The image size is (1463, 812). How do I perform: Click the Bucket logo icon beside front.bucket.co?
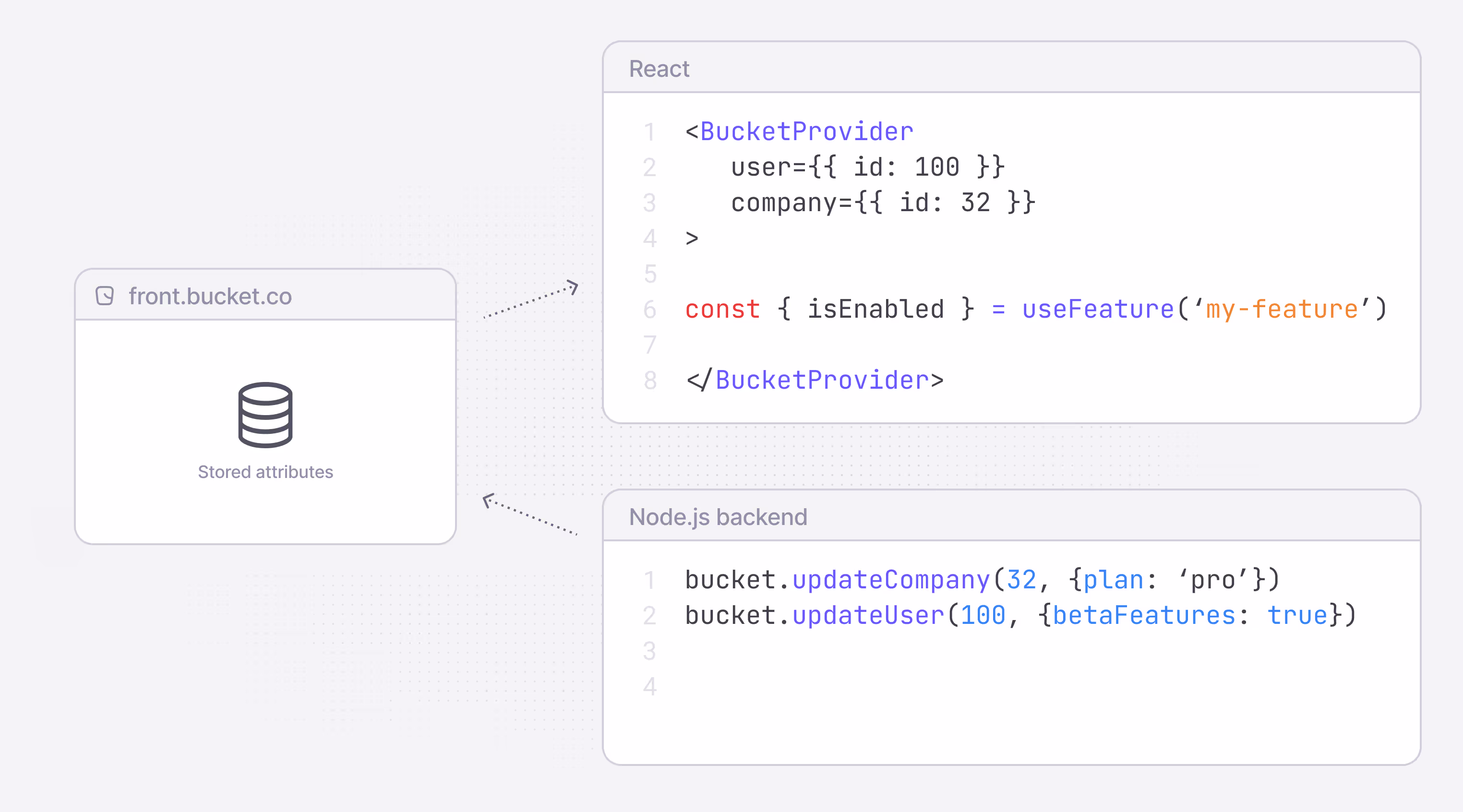[105, 296]
